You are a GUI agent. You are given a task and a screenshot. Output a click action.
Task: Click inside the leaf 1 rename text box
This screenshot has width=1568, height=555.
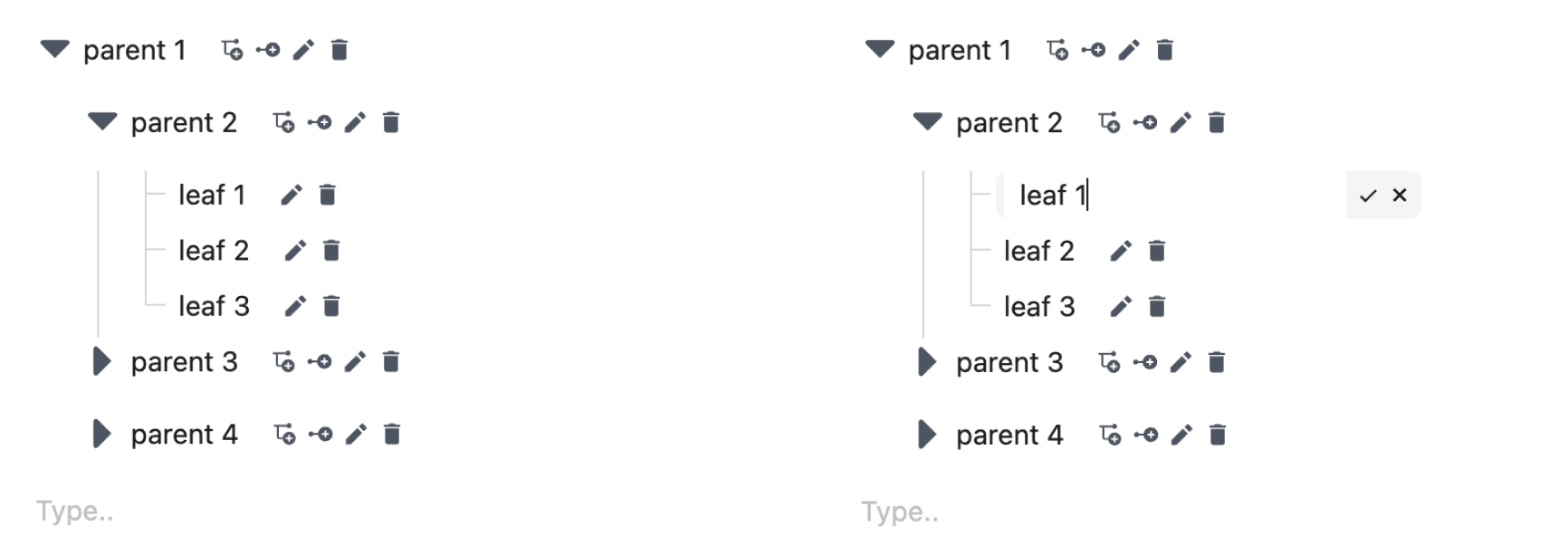click(1104, 195)
